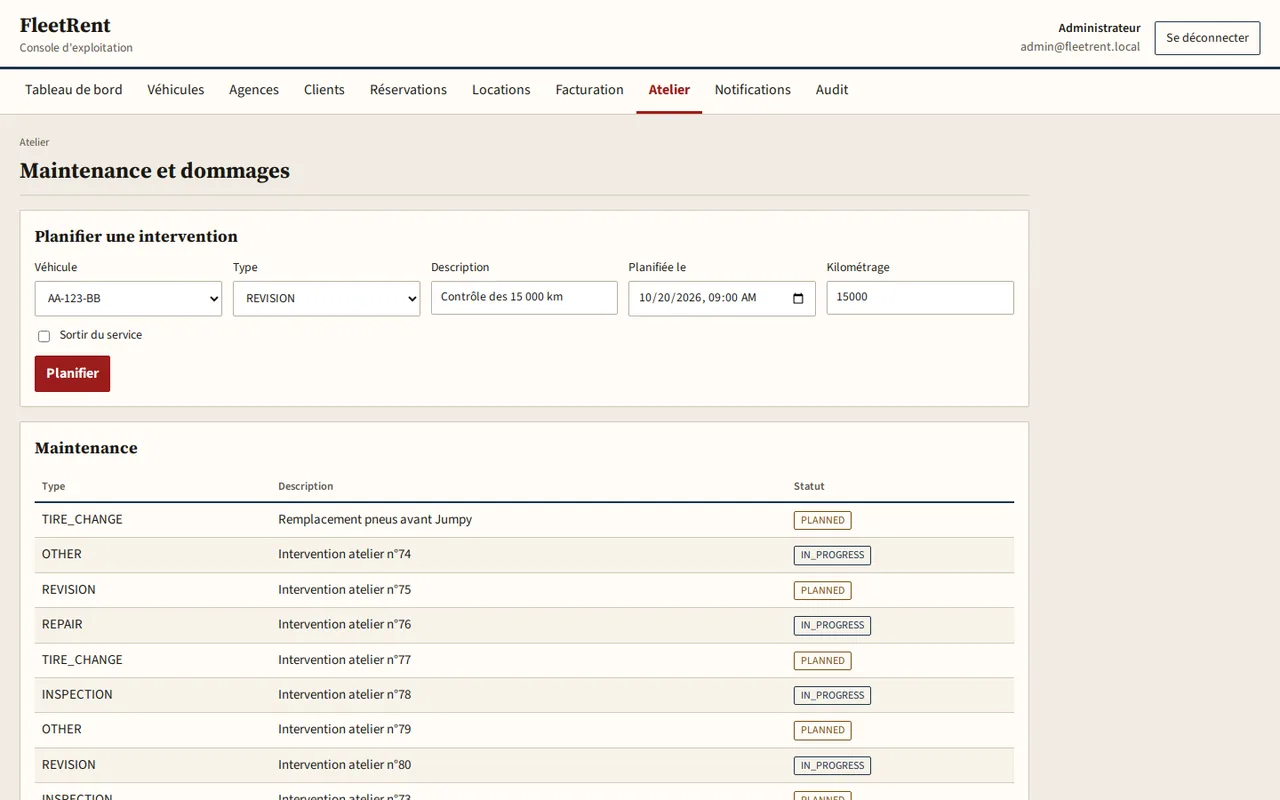Click the Planifiée le date-time field
This screenshot has height=800, width=1280.
click(x=722, y=298)
